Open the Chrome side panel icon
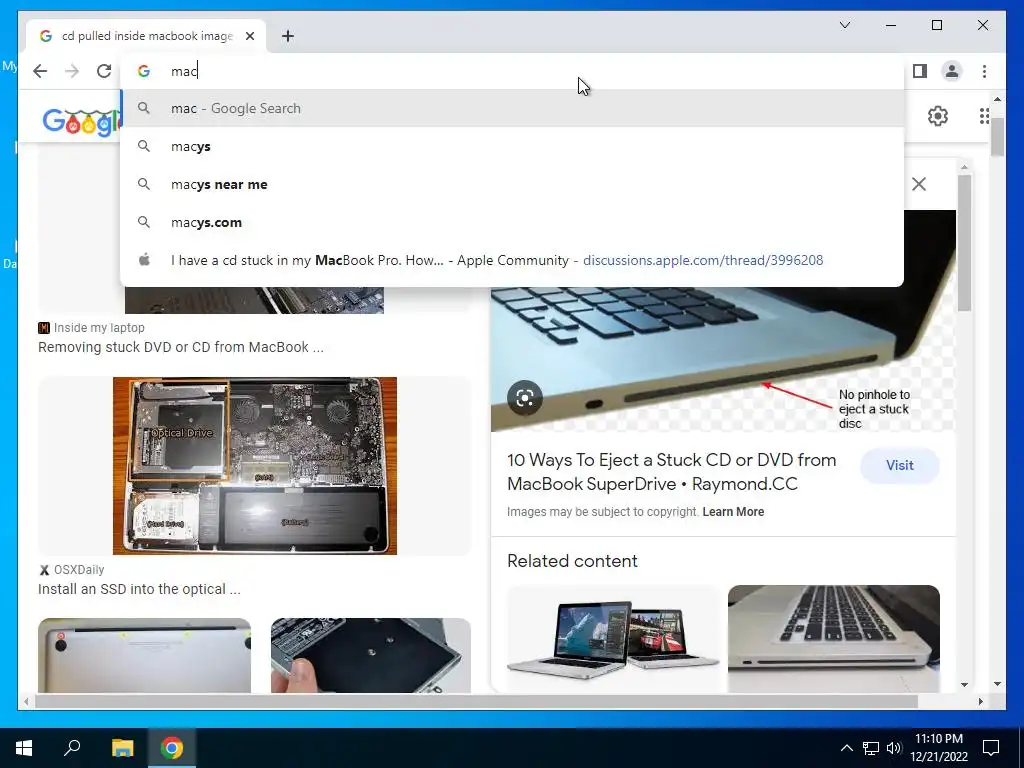This screenshot has width=1024, height=768. click(x=920, y=71)
